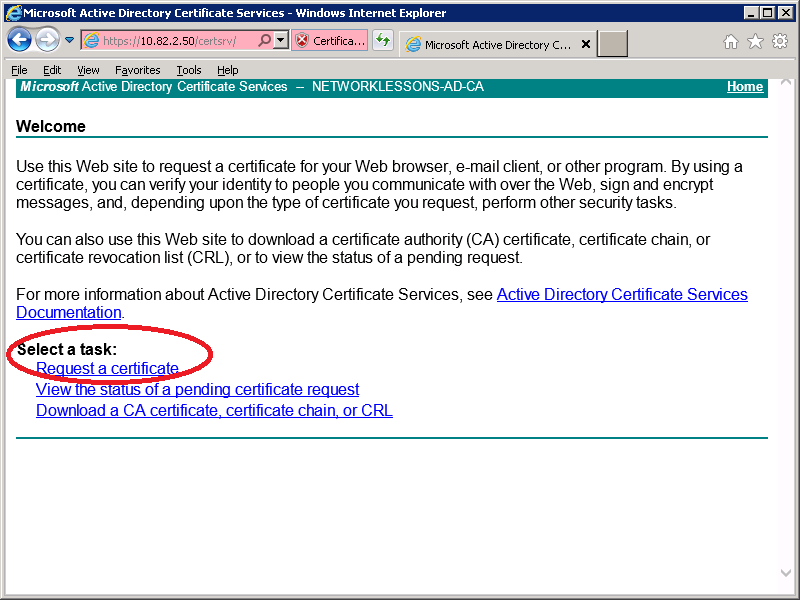
Task: Open the File menu
Action: tap(19, 70)
